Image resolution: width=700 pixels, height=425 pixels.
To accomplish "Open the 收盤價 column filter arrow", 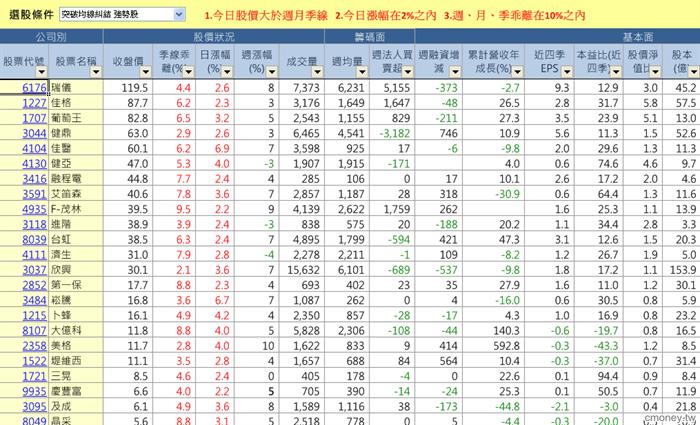I will click(x=146, y=72).
